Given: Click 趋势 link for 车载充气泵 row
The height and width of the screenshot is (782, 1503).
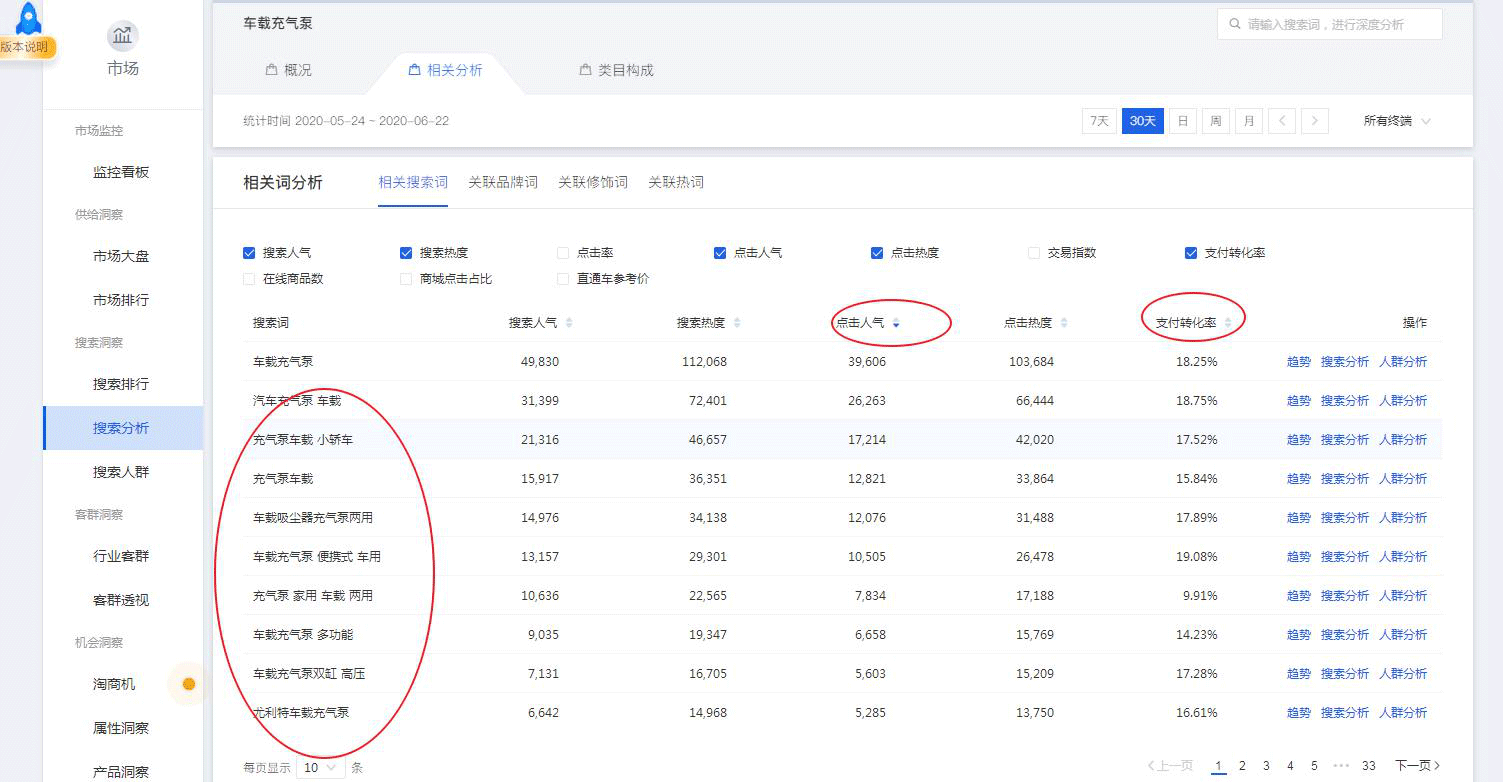Looking at the screenshot, I should pos(1298,362).
